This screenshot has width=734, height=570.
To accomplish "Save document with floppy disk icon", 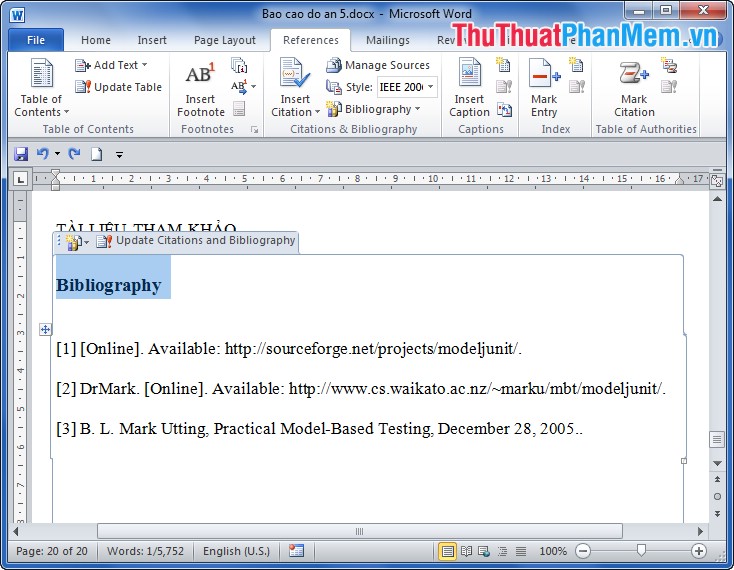I will (21, 153).
